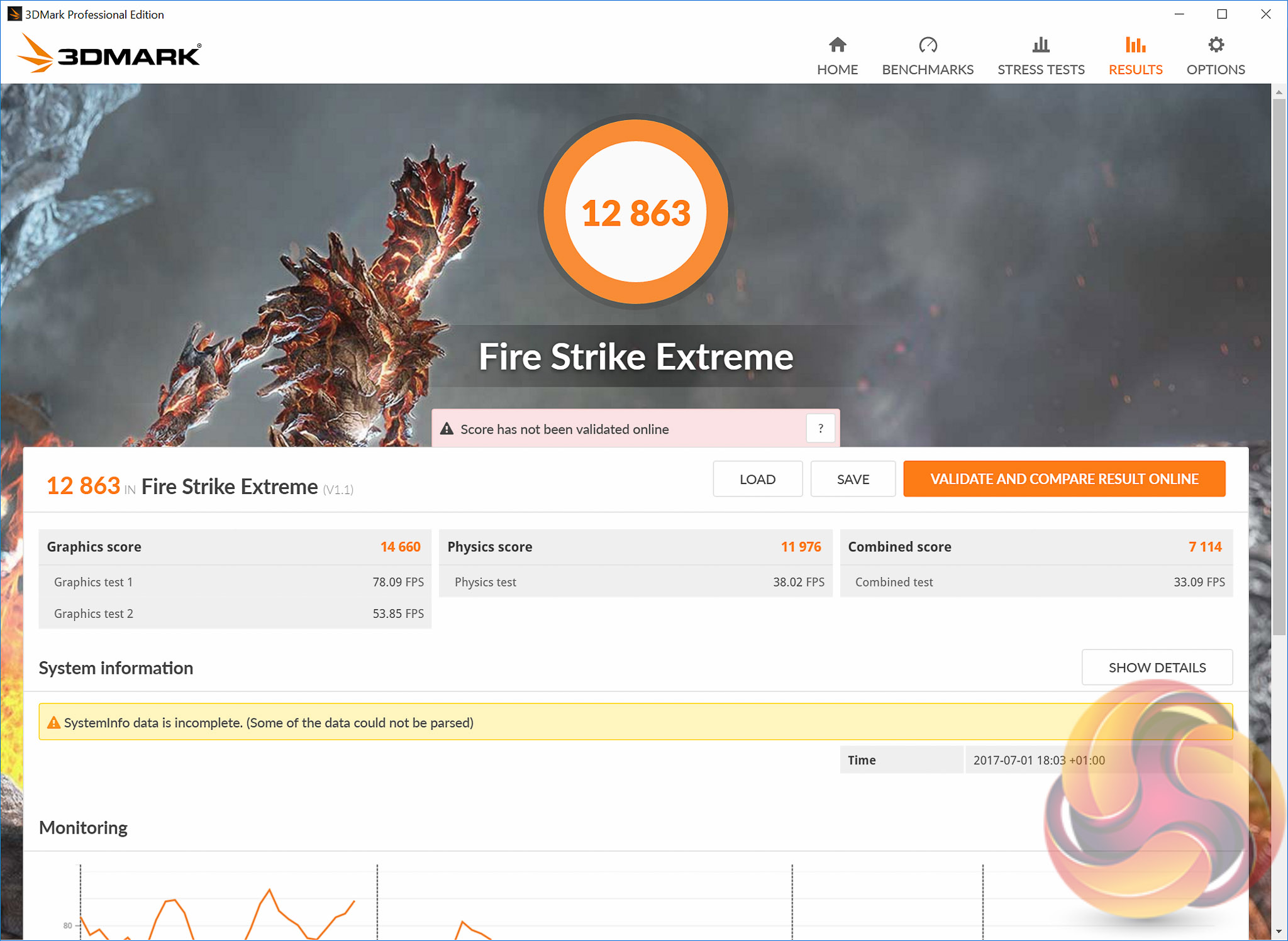Click the Graphics score header row
1288x941 pixels.
pyautogui.click(x=234, y=547)
